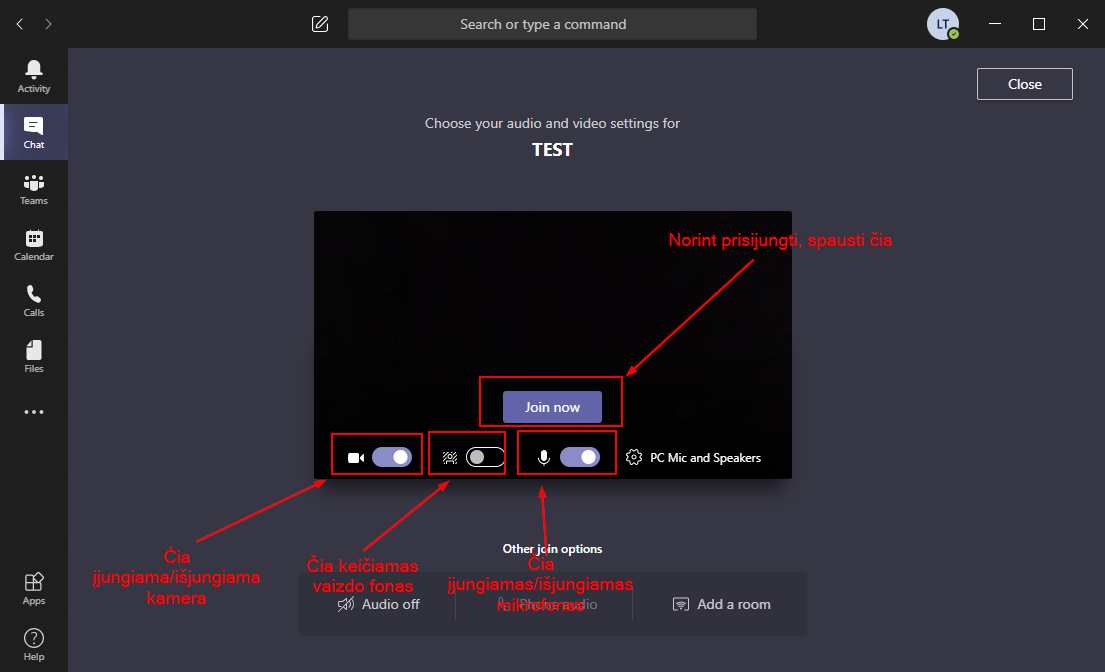Click the Close button

(x=1025, y=84)
